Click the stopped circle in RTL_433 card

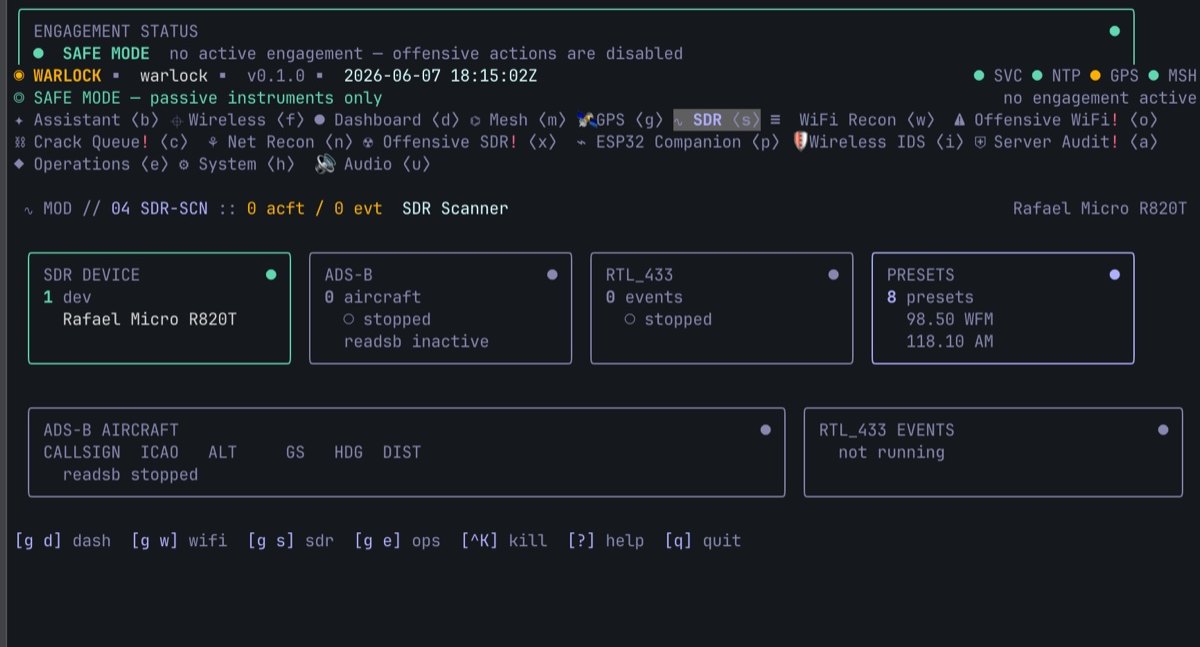(630, 320)
